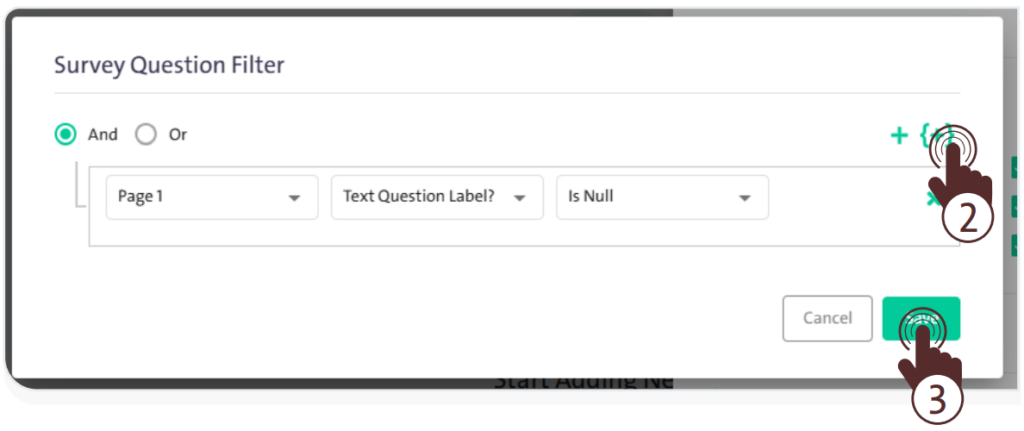The height and width of the screenshot is (431, 1024).
Task: Select the Or radio button
Action: (x=146, y=134)
